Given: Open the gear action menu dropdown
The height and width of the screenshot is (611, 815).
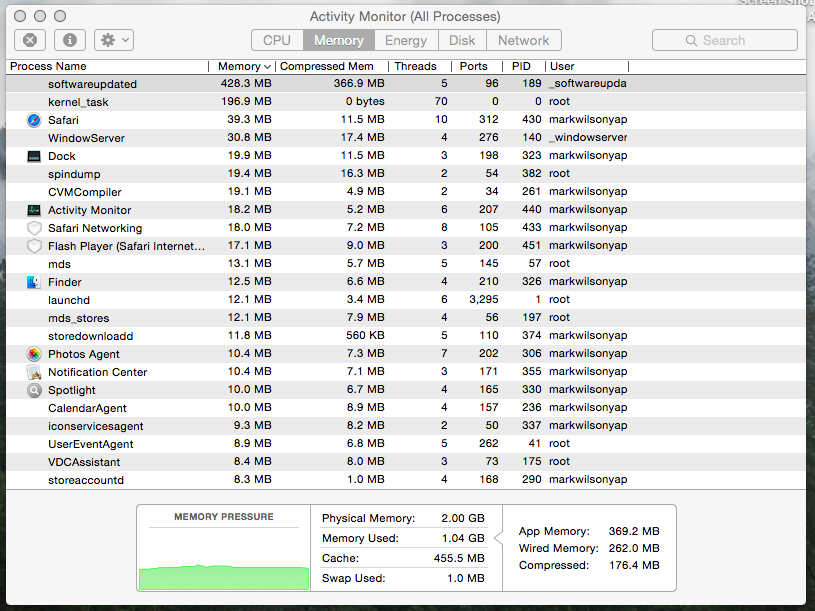Looking at the screenshot, I should coord(114,40).
